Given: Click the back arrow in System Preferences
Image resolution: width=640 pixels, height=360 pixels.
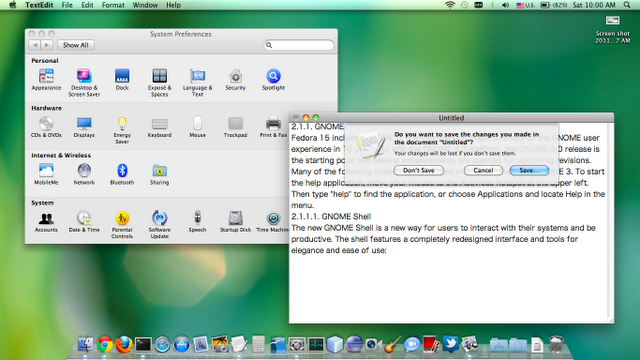Looking at the screenshot, I should pos(35,45).
